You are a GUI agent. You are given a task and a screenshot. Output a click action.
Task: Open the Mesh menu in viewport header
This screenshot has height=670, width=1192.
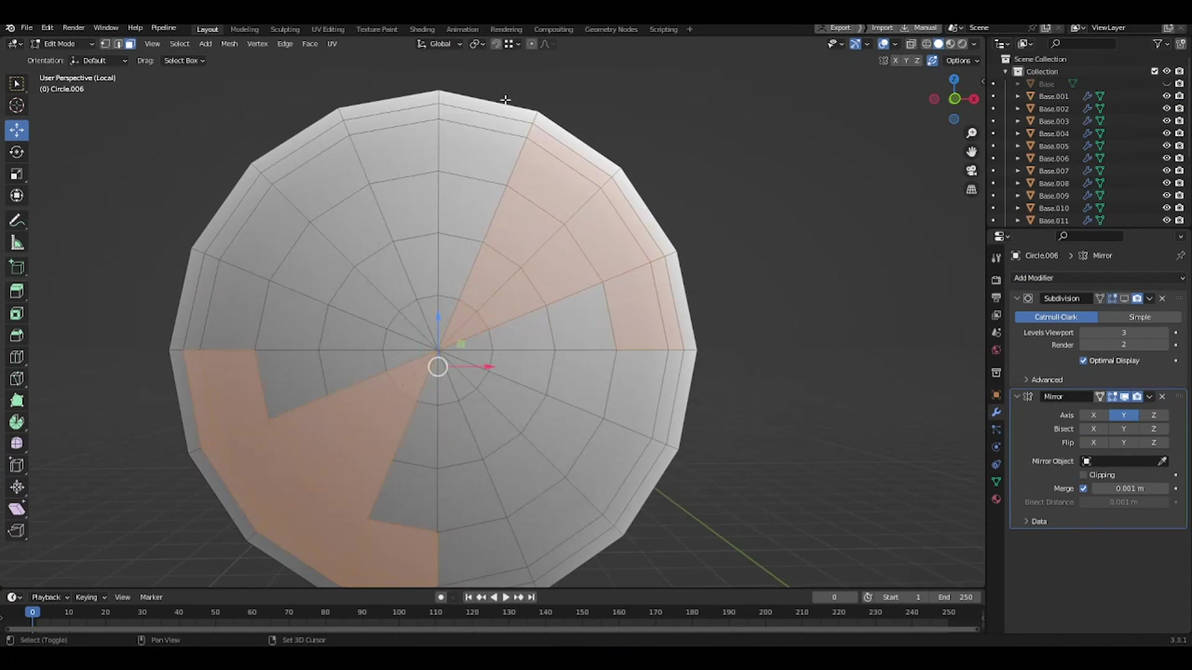tap(229, 44)
